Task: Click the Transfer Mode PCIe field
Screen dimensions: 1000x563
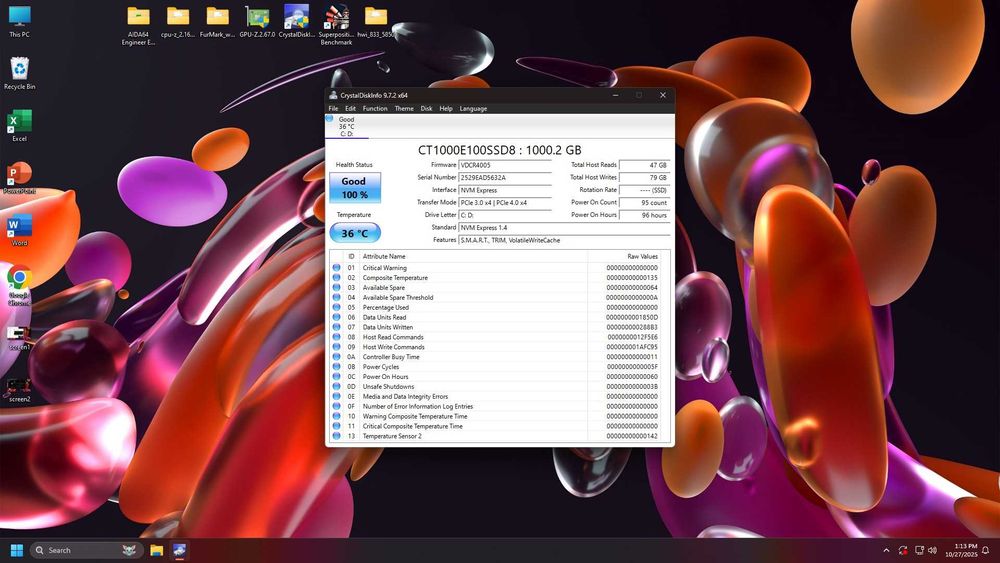Action: click(504, 203)
